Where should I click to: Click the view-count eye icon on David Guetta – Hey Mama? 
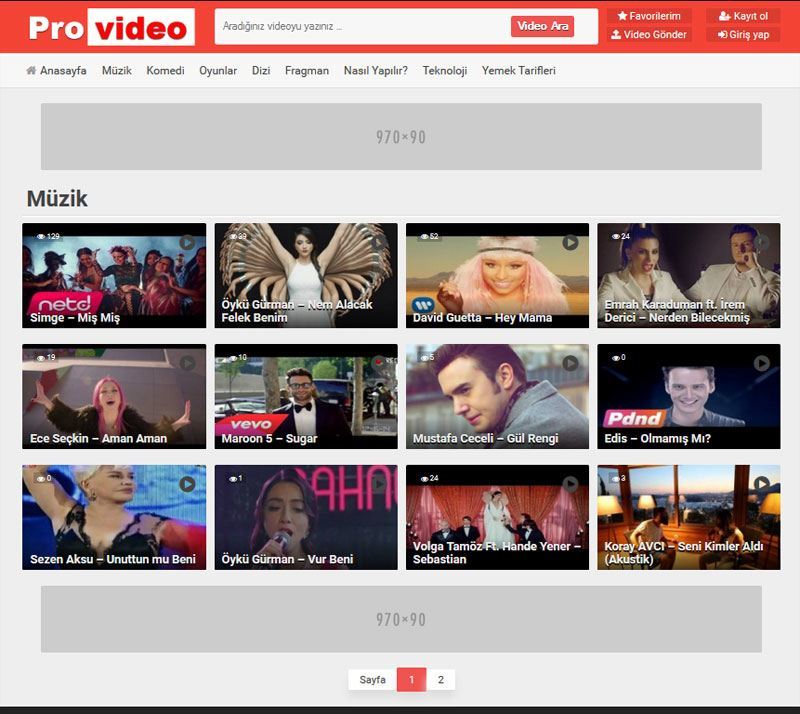tap(424, 236)
